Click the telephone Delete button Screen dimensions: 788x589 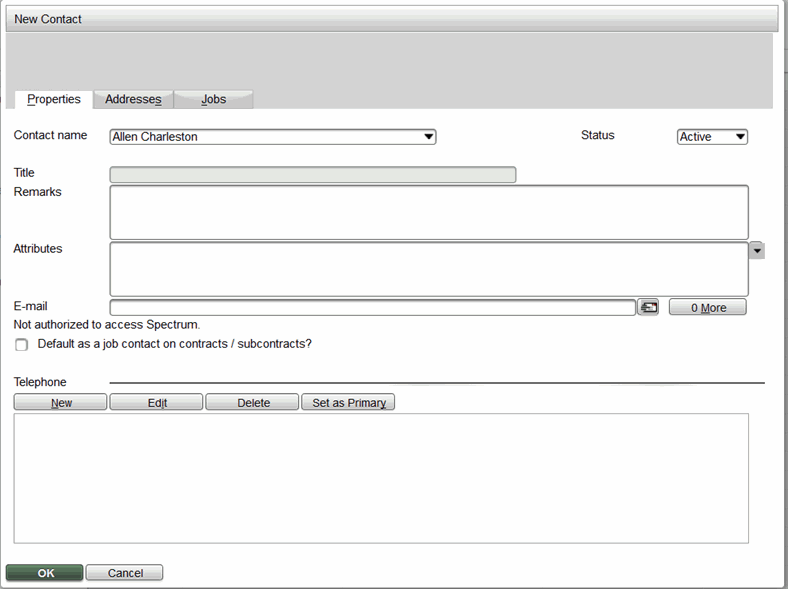coord(252,403)
